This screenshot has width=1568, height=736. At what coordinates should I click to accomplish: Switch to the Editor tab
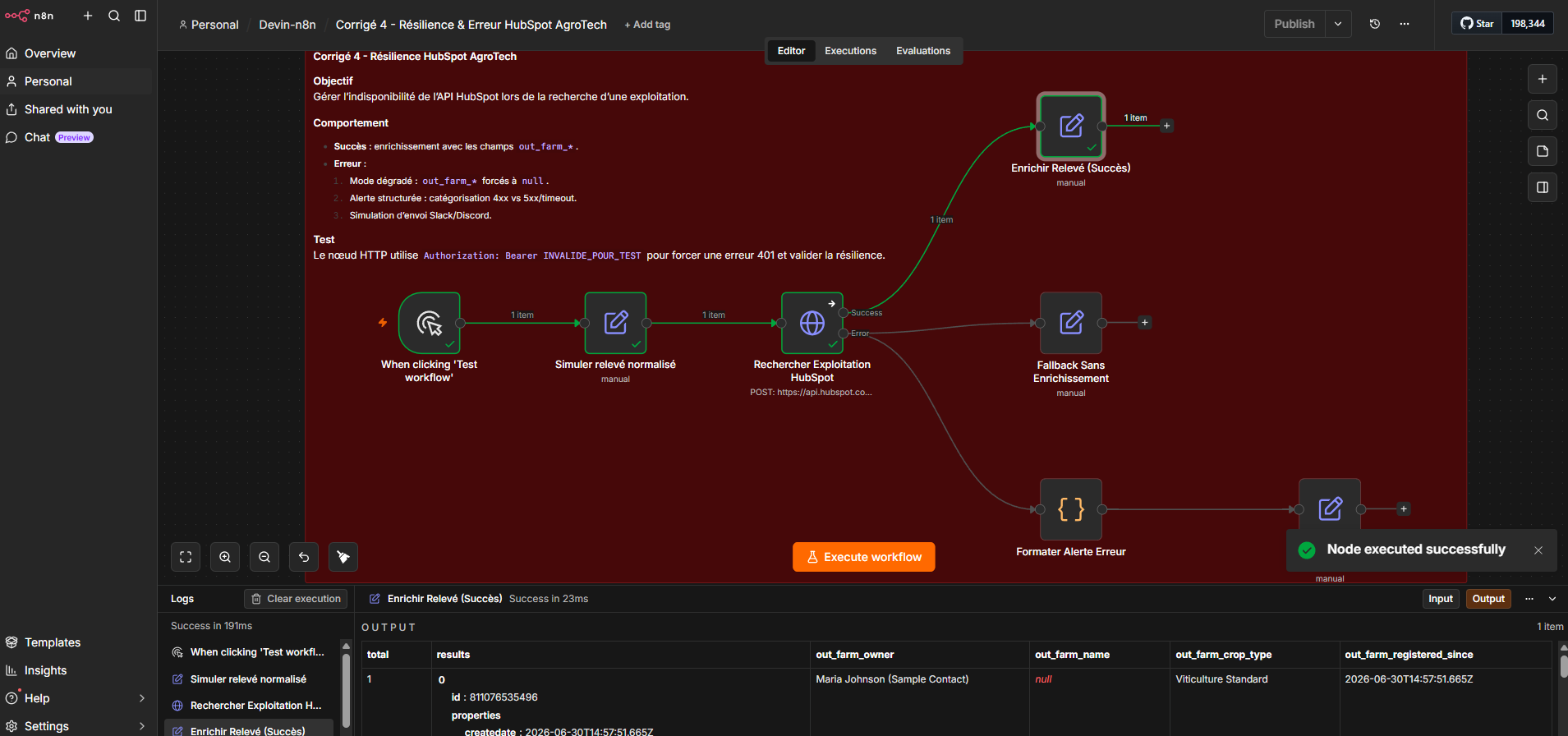pos(791,51)
